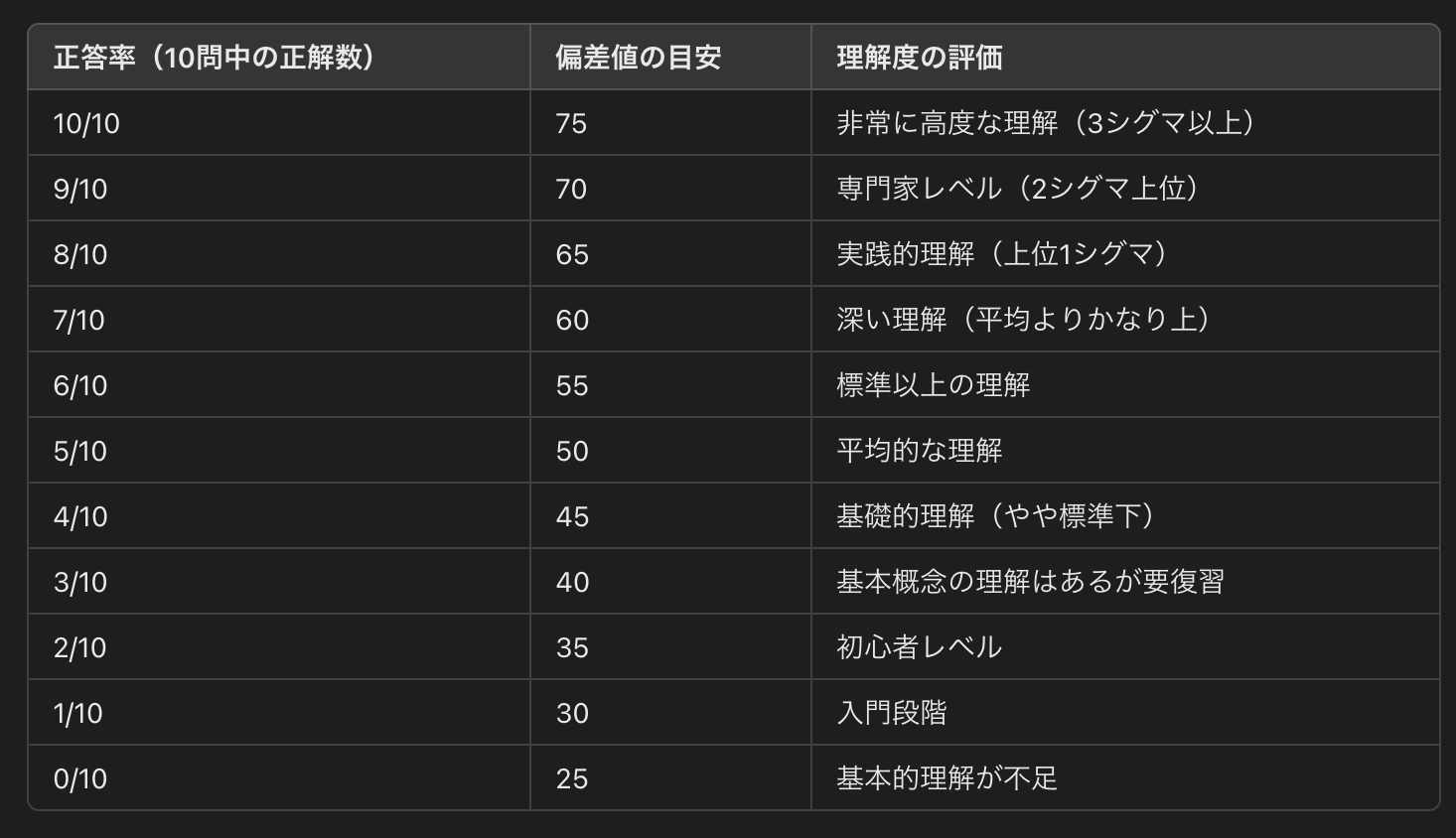Click the 初心者レベル cell
1456x838 pixels.
[x=920, y=647]
